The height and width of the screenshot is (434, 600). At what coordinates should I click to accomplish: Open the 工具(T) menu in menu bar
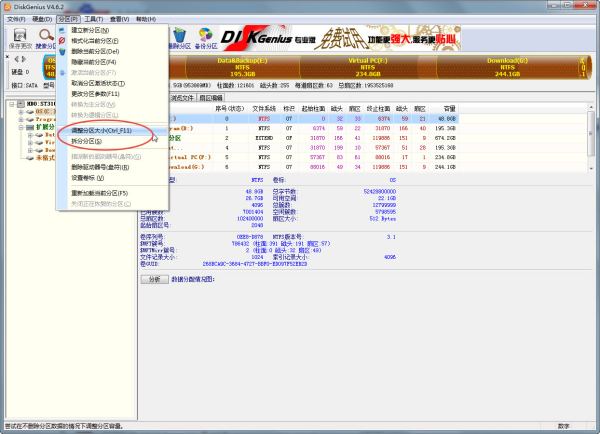[x=94, y=19]
